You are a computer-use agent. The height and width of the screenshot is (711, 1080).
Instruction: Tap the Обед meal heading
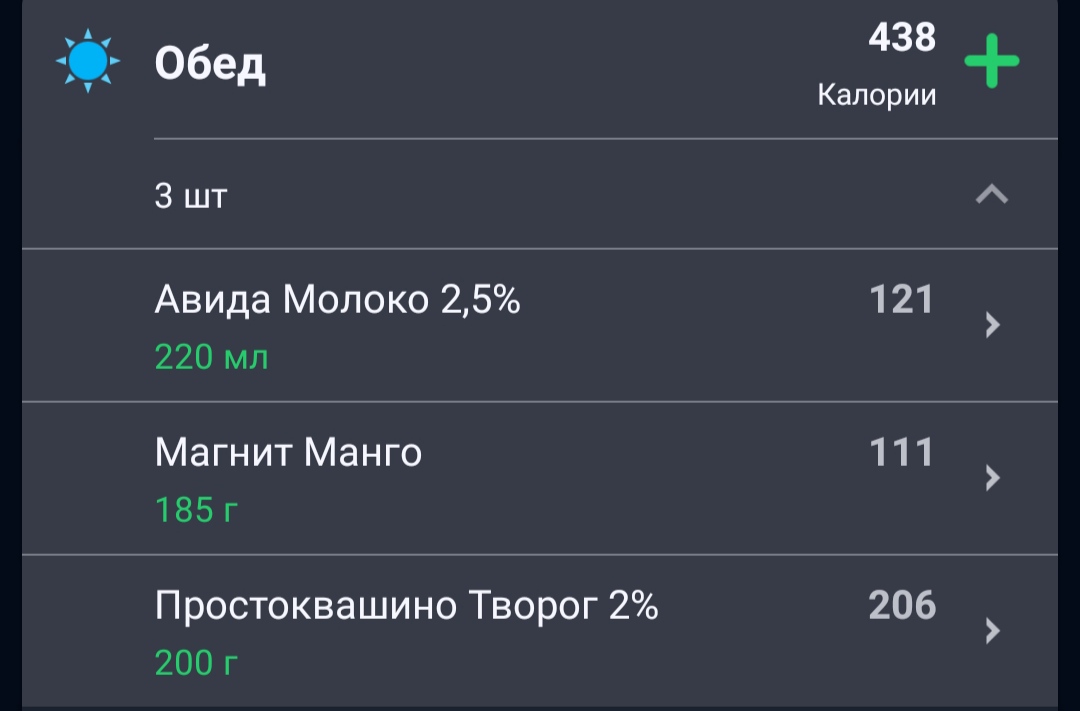[210, 64]
